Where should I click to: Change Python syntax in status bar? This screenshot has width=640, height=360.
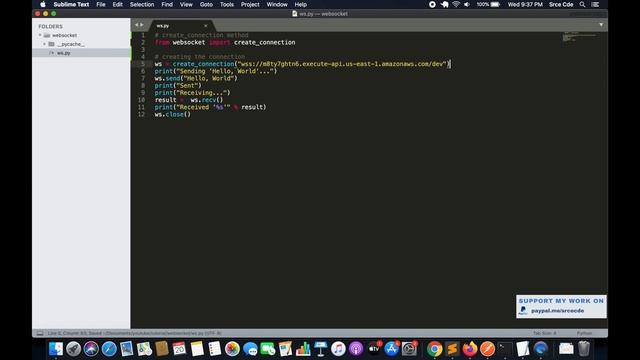pyautogui.click(x=584, y=333)
